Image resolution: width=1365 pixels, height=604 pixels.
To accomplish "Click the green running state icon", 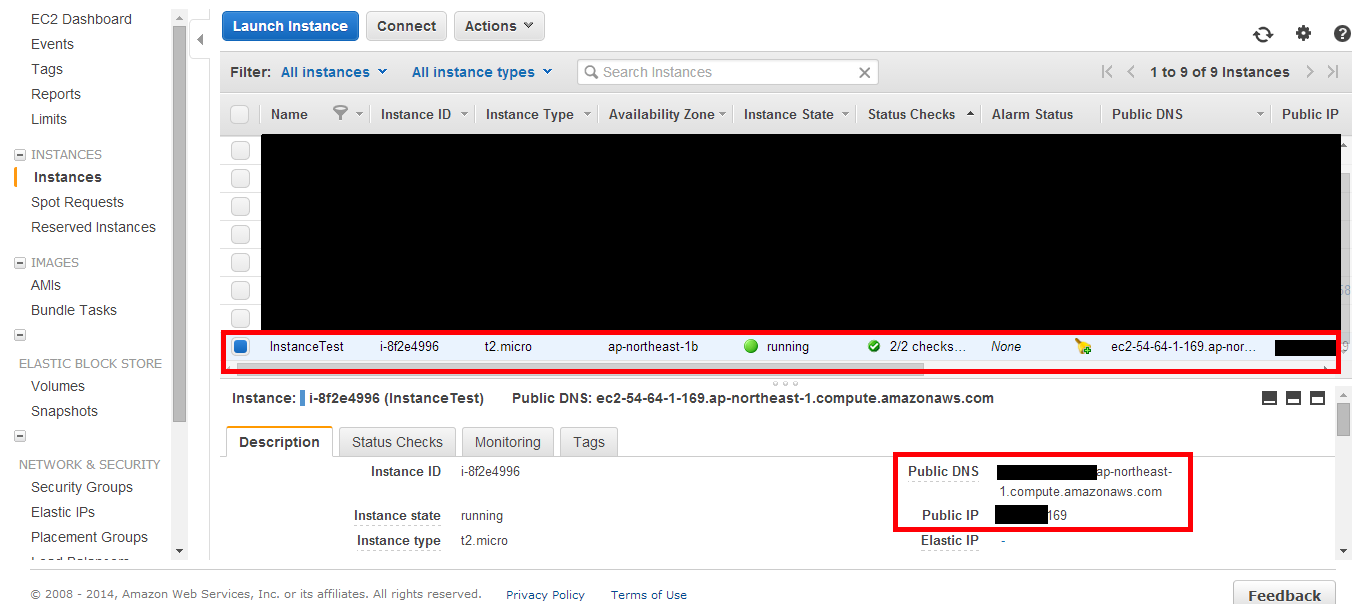I will coord(751,346).
